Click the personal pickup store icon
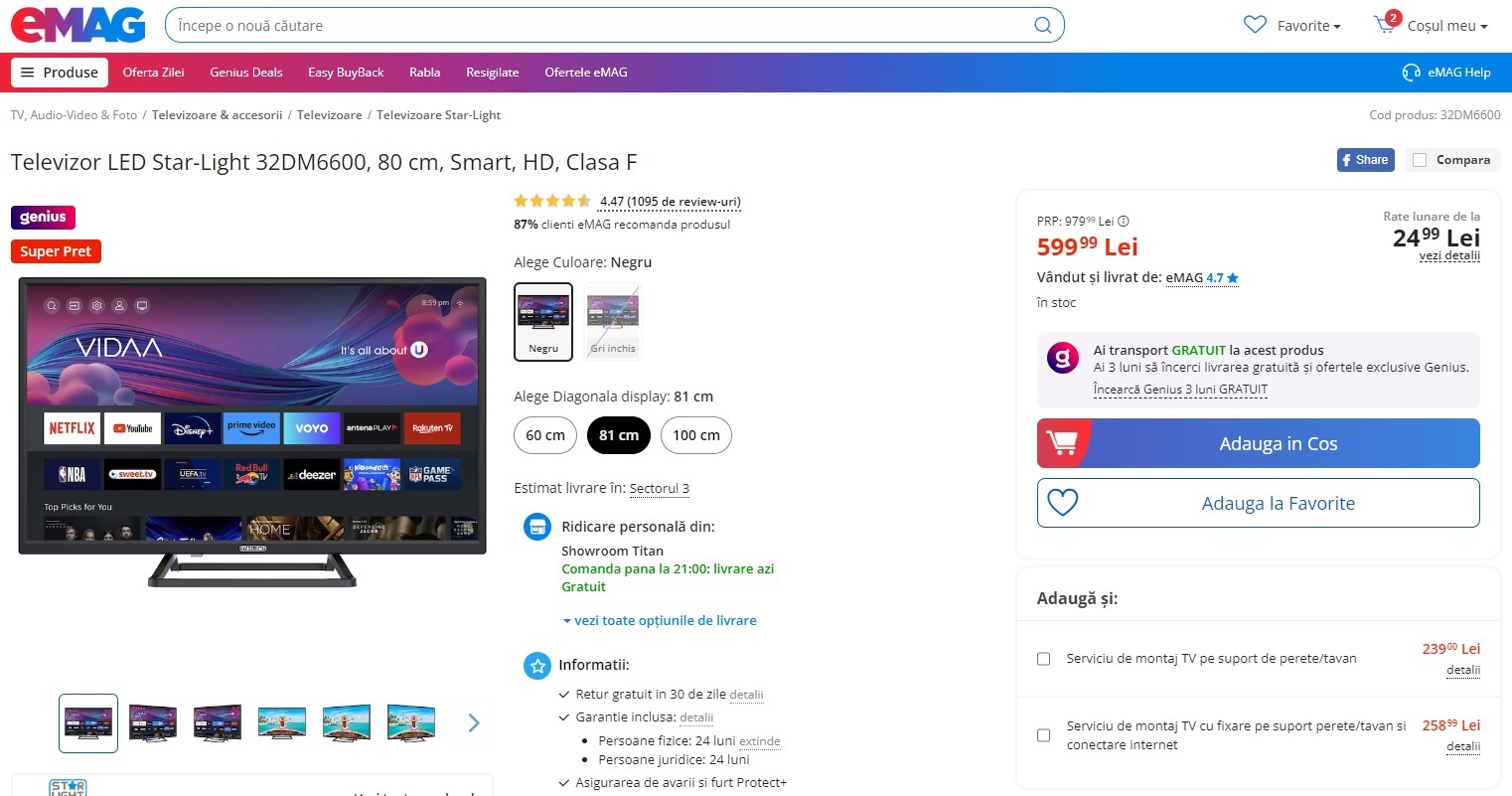The image size is (1512, 796). (x=537, y=527)
